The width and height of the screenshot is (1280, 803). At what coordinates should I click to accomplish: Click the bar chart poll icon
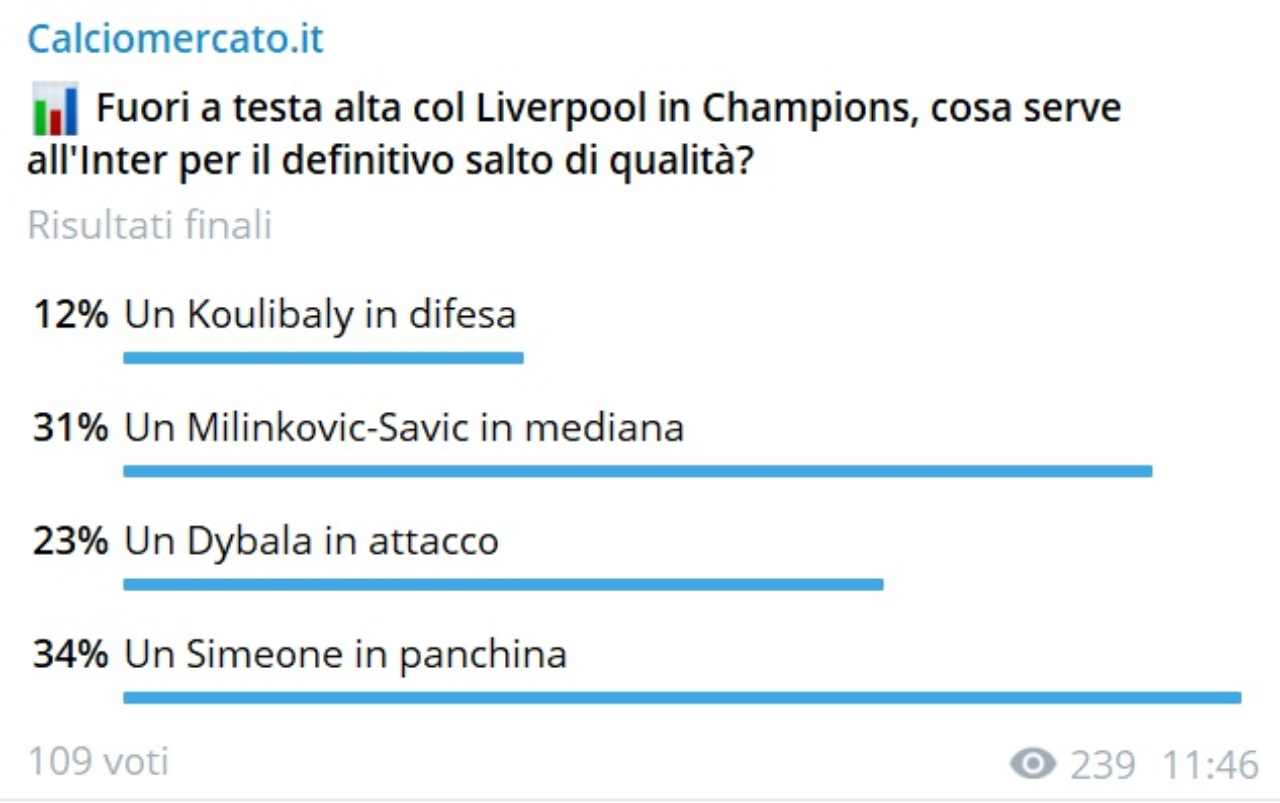55,110
